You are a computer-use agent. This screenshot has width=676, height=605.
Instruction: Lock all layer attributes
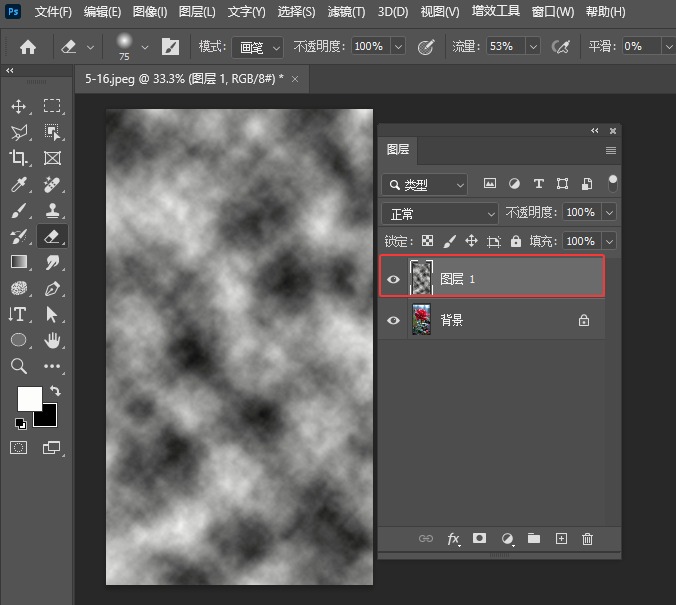pos(516,241)
